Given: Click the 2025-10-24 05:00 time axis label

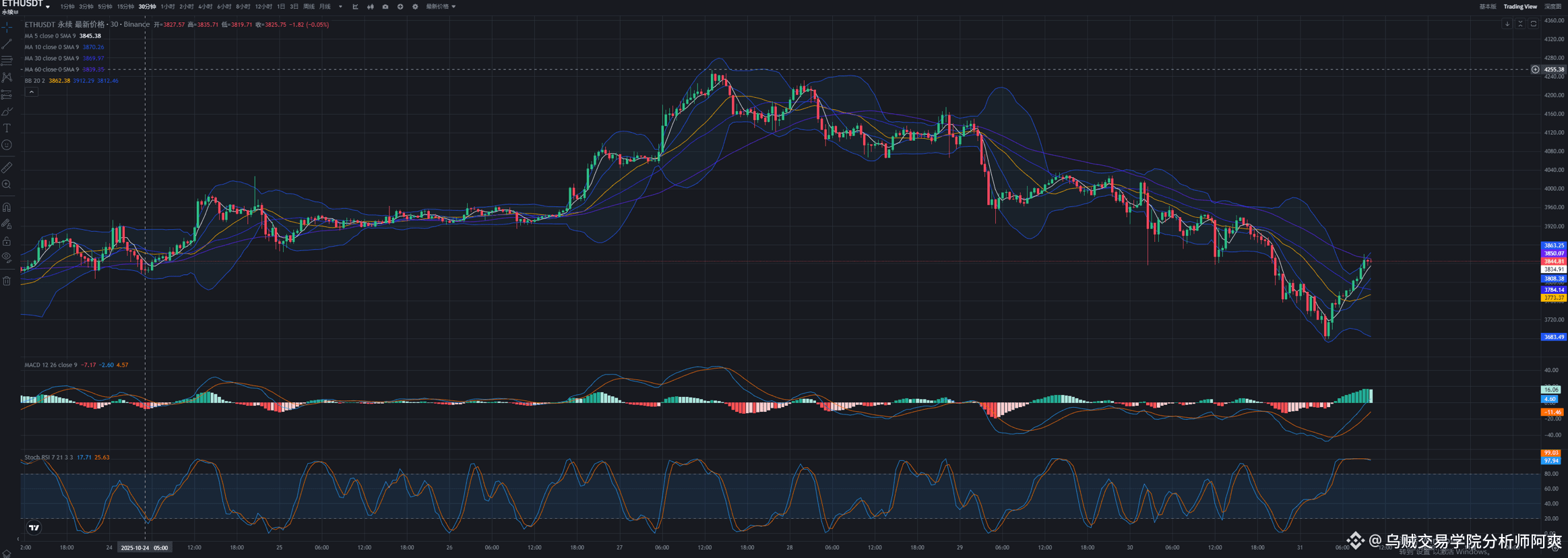Looking at the screenshot, I should point(144,548).
